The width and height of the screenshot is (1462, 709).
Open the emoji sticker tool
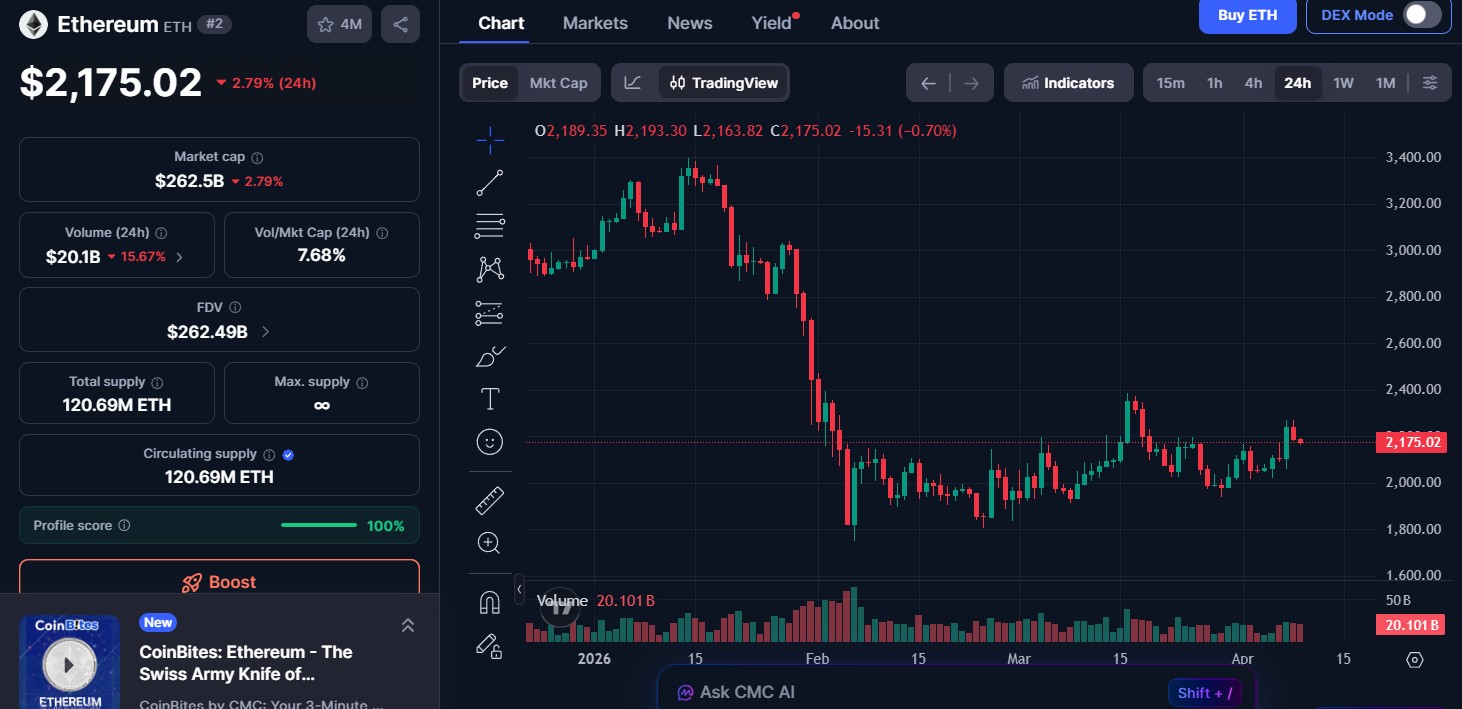click(489, 441)
